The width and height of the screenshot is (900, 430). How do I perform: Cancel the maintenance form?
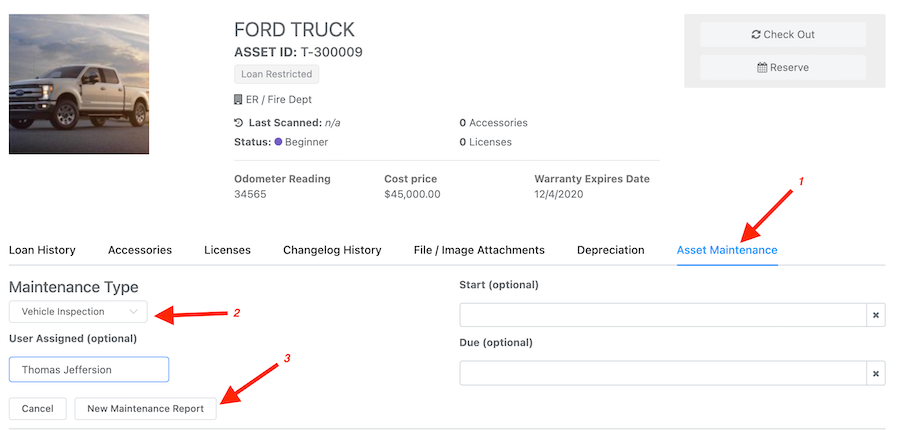point(38,408)
